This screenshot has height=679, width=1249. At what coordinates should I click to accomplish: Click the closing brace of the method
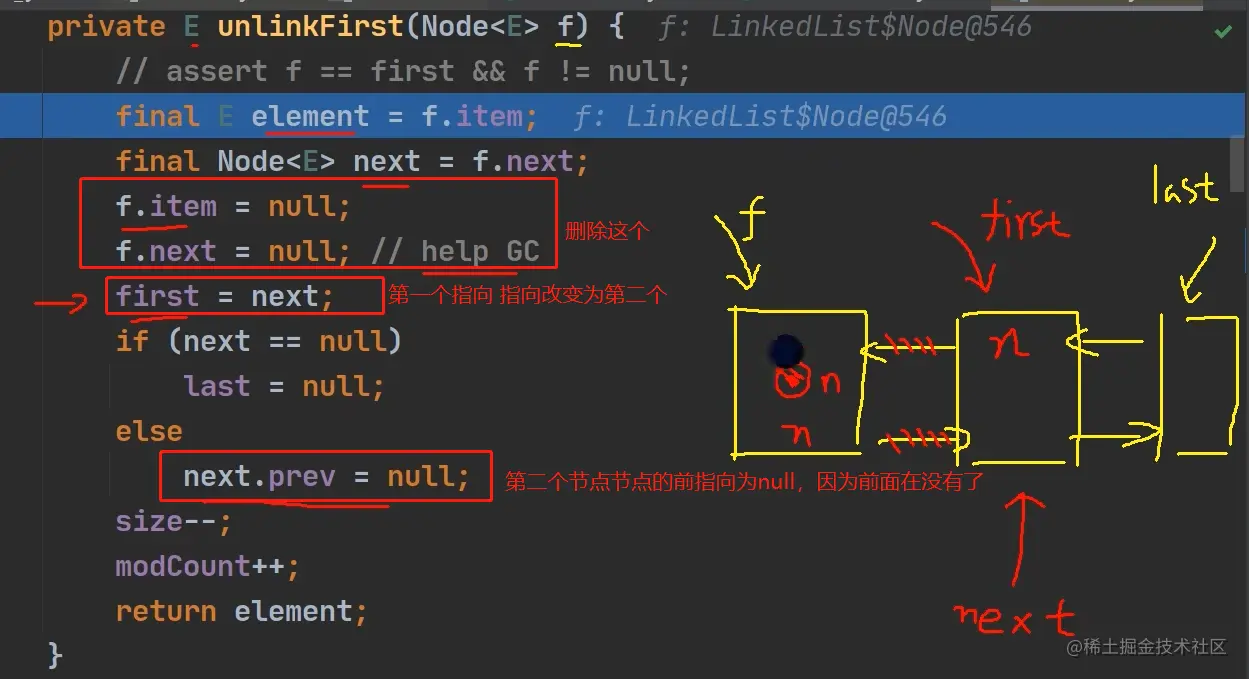[x=56, y=655]
